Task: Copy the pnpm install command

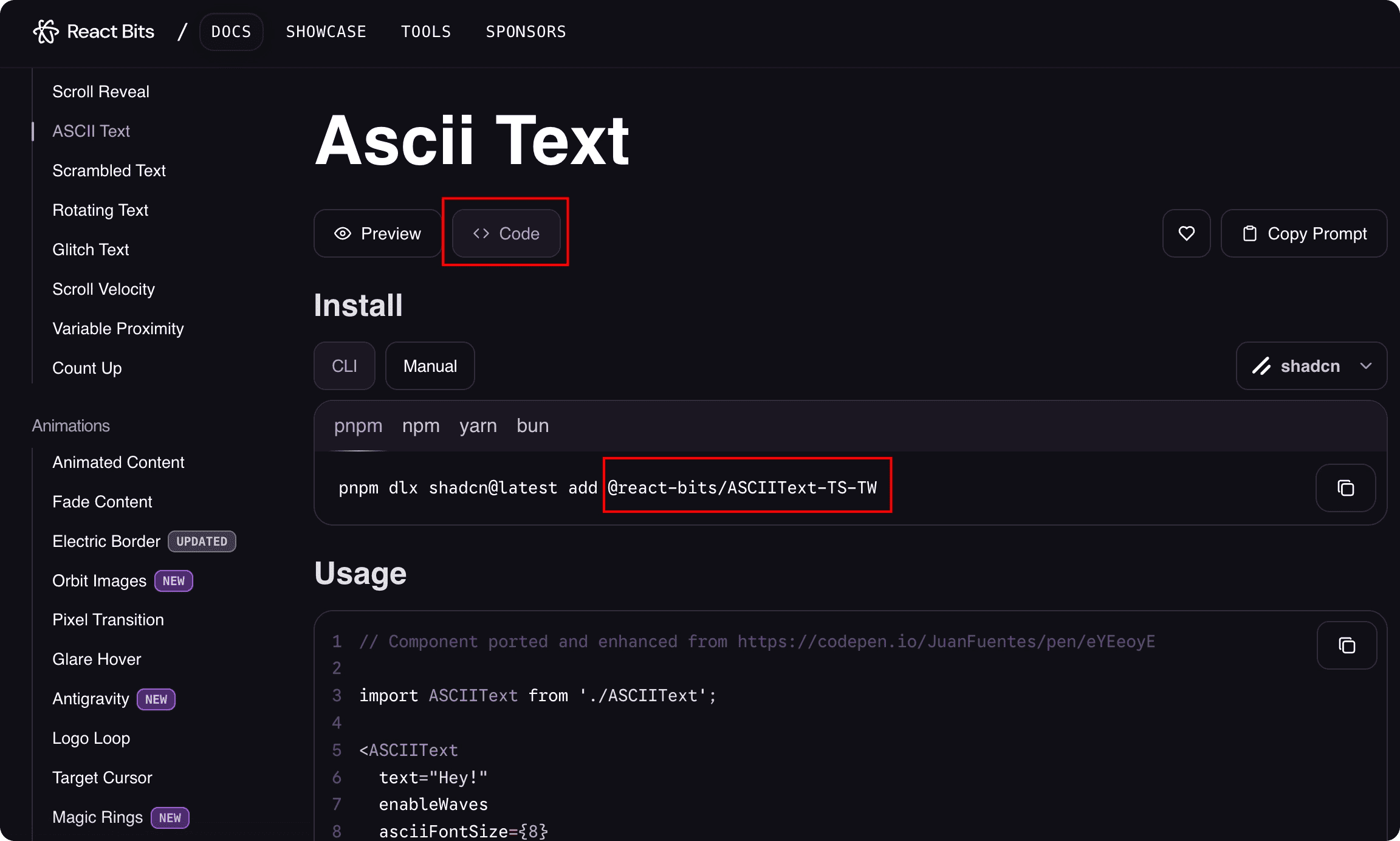Action: (1345, 488)
